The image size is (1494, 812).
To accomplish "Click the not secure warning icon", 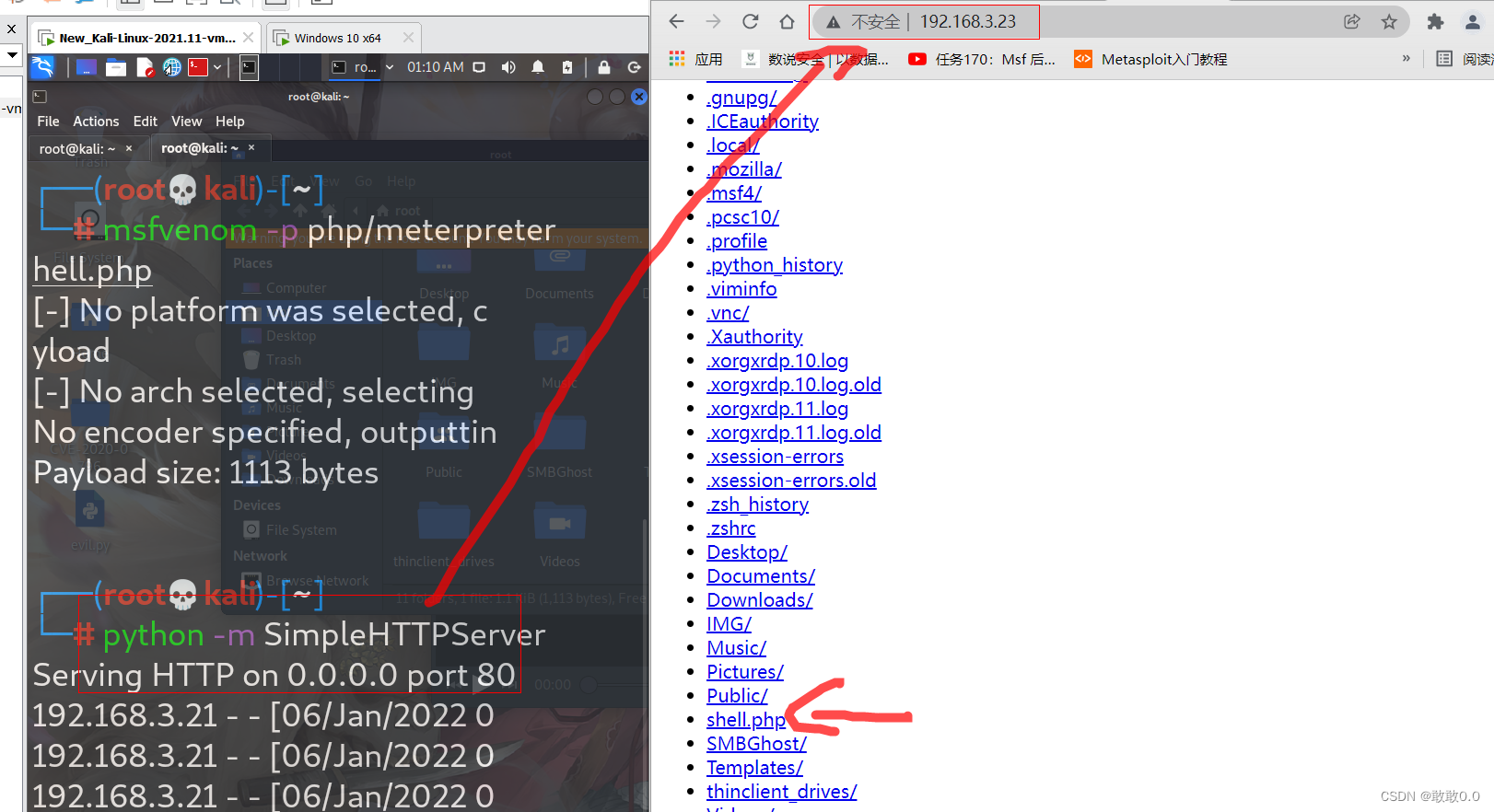I will pos(833,22).
